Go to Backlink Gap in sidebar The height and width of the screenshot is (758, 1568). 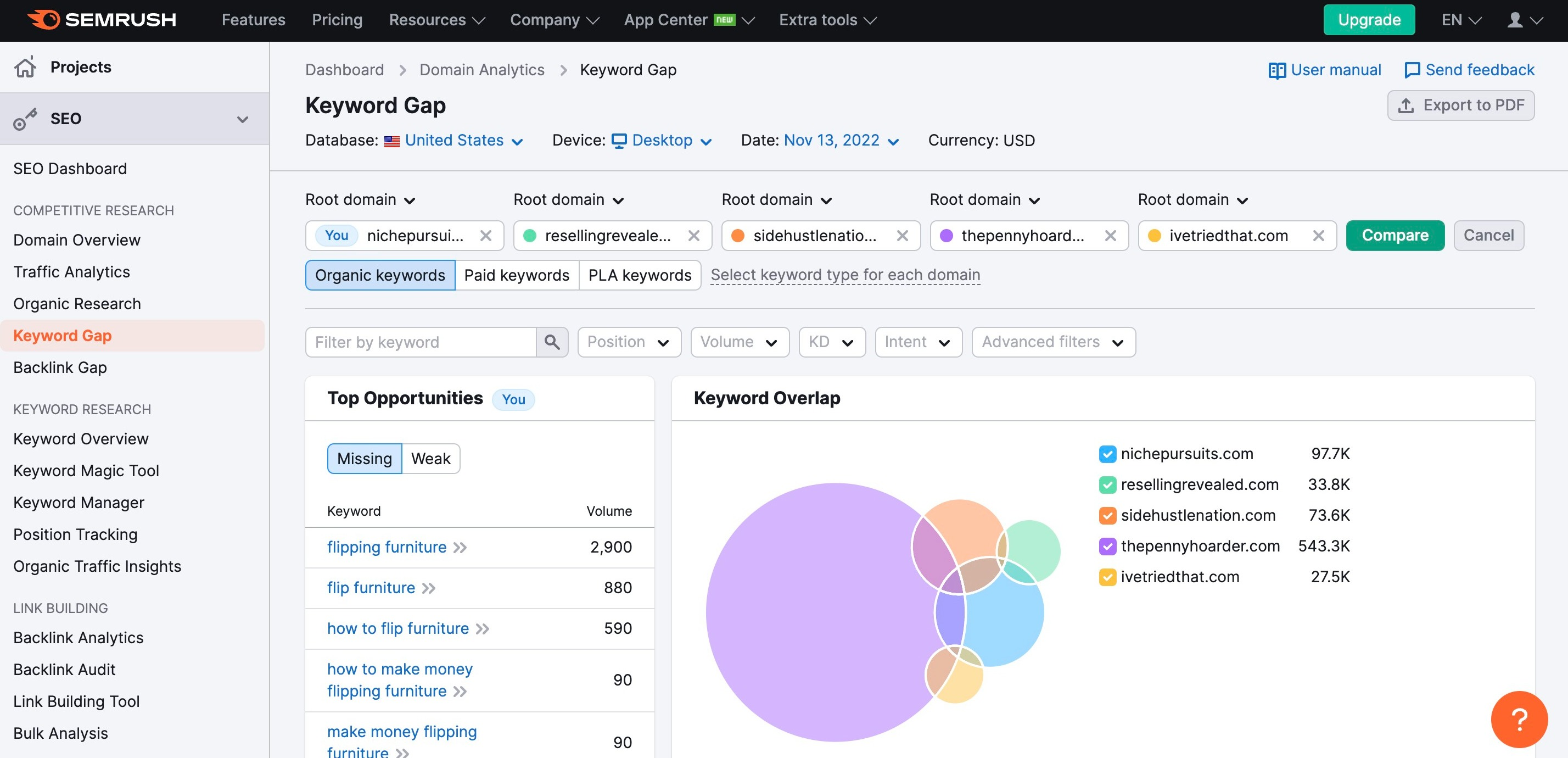click(60, 369)
